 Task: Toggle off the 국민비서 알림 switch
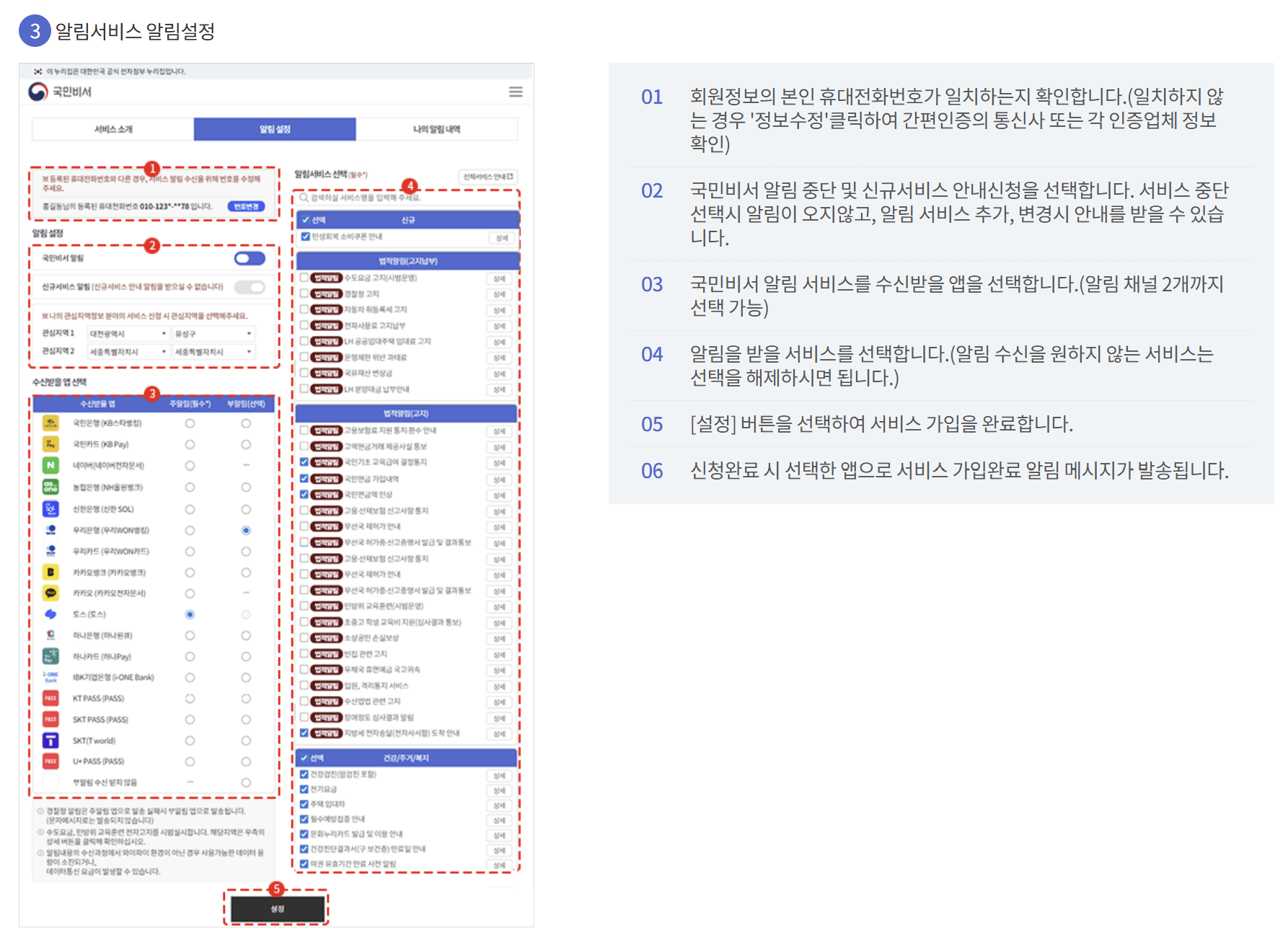click(250, 258)
